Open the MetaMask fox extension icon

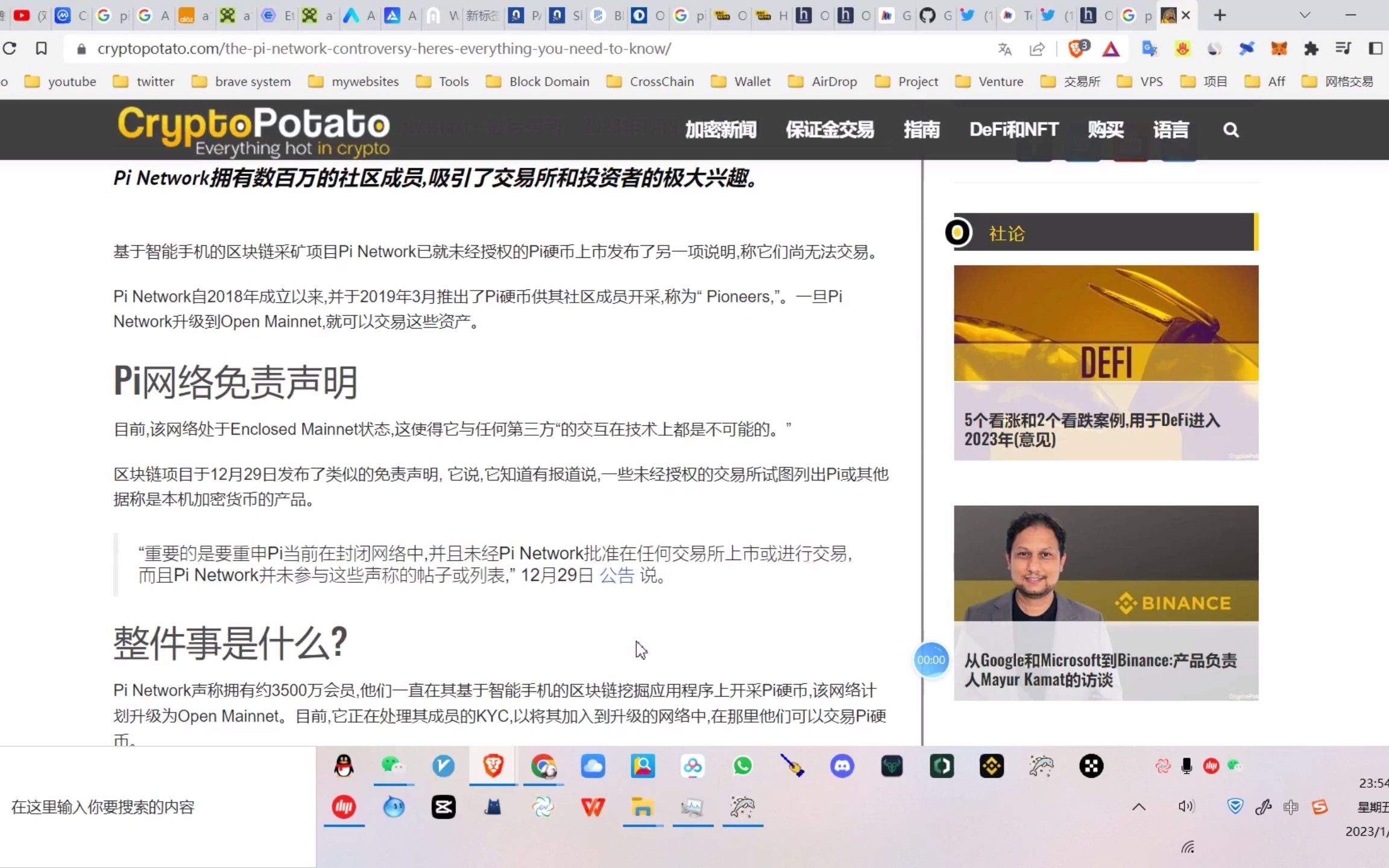pos(1279,49)
